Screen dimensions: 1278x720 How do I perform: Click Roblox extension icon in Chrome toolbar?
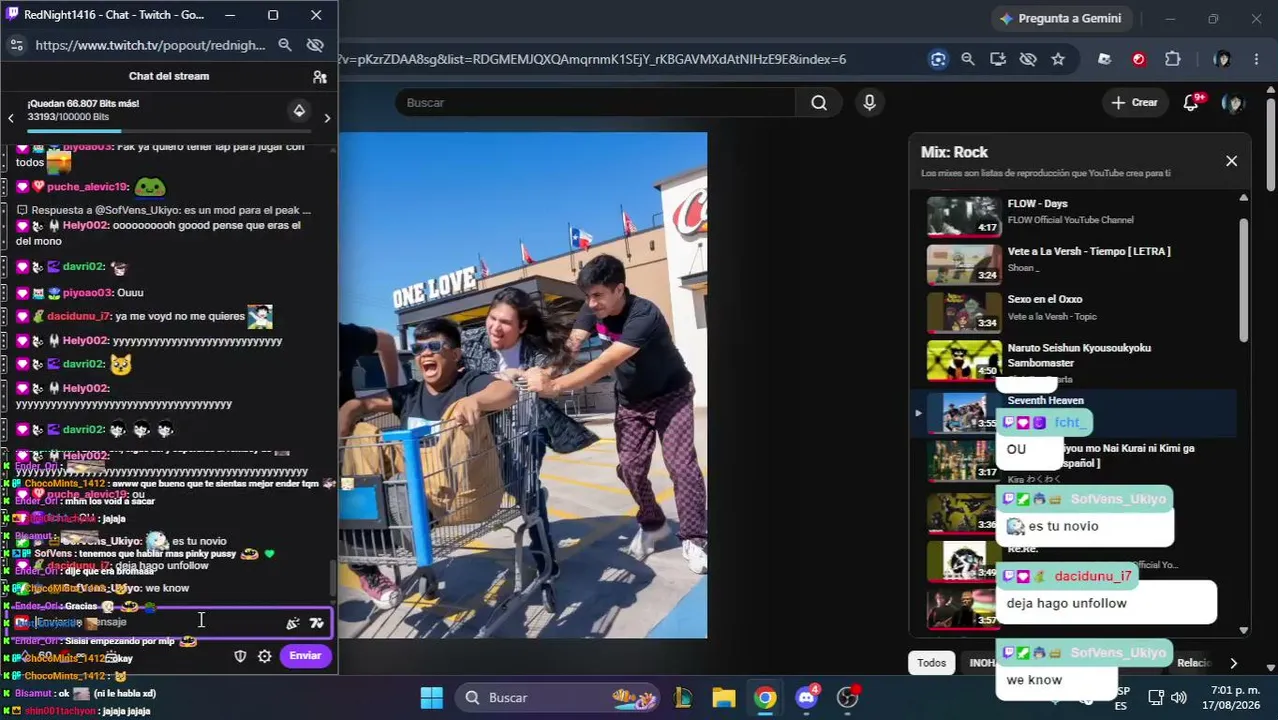pos(1105,59)
